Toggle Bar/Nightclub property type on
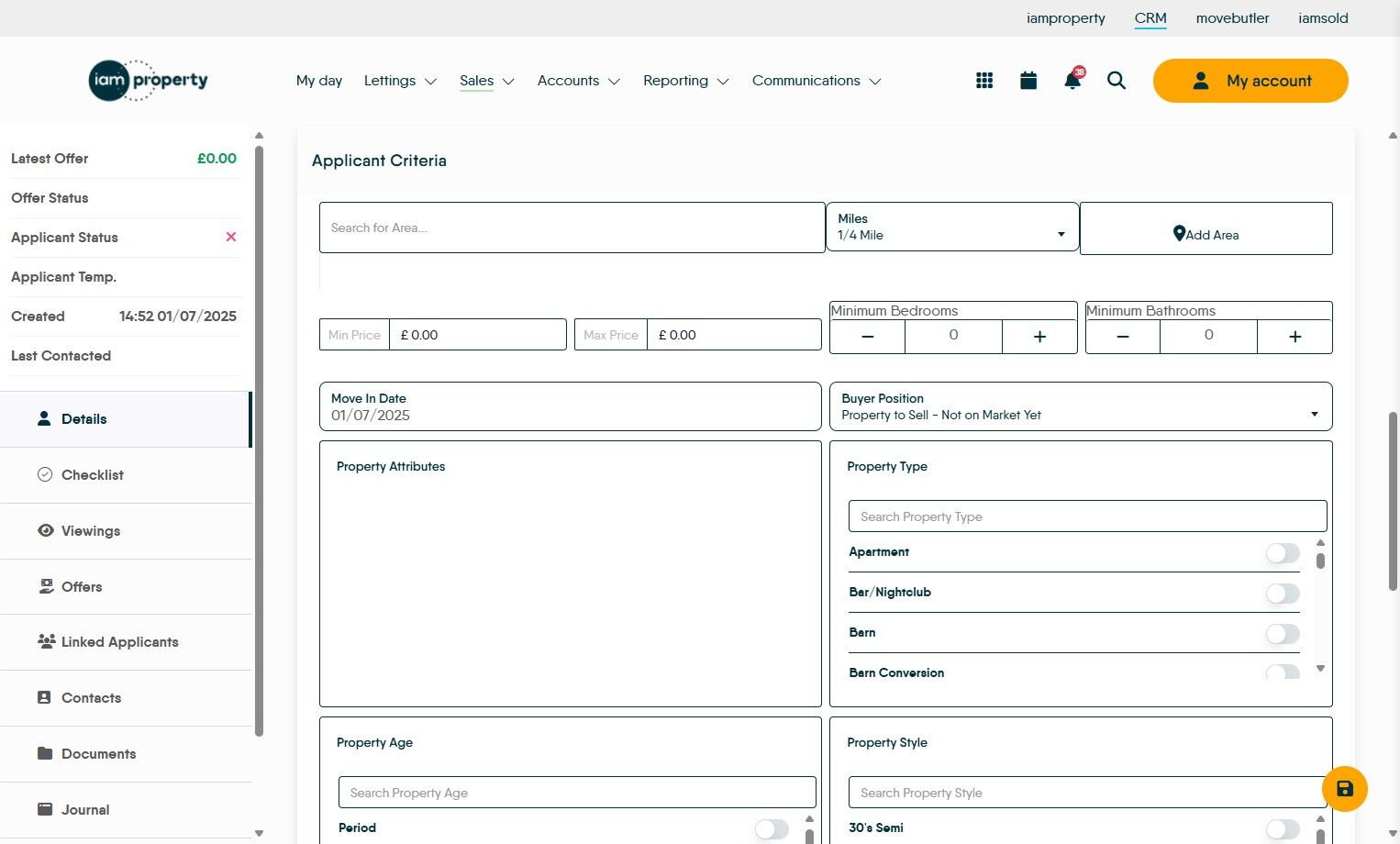Viewport: 1400px width, 844px height. pyautogui.click(x=1283, y=594)
